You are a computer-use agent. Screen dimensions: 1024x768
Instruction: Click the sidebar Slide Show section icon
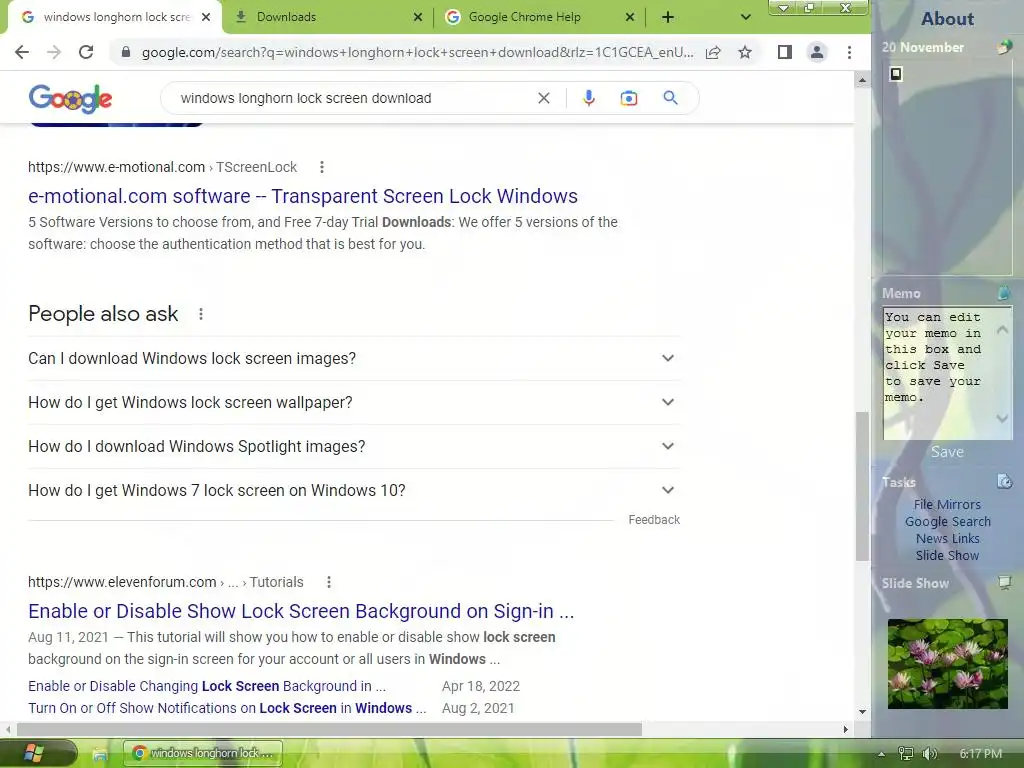[1004, 582]
